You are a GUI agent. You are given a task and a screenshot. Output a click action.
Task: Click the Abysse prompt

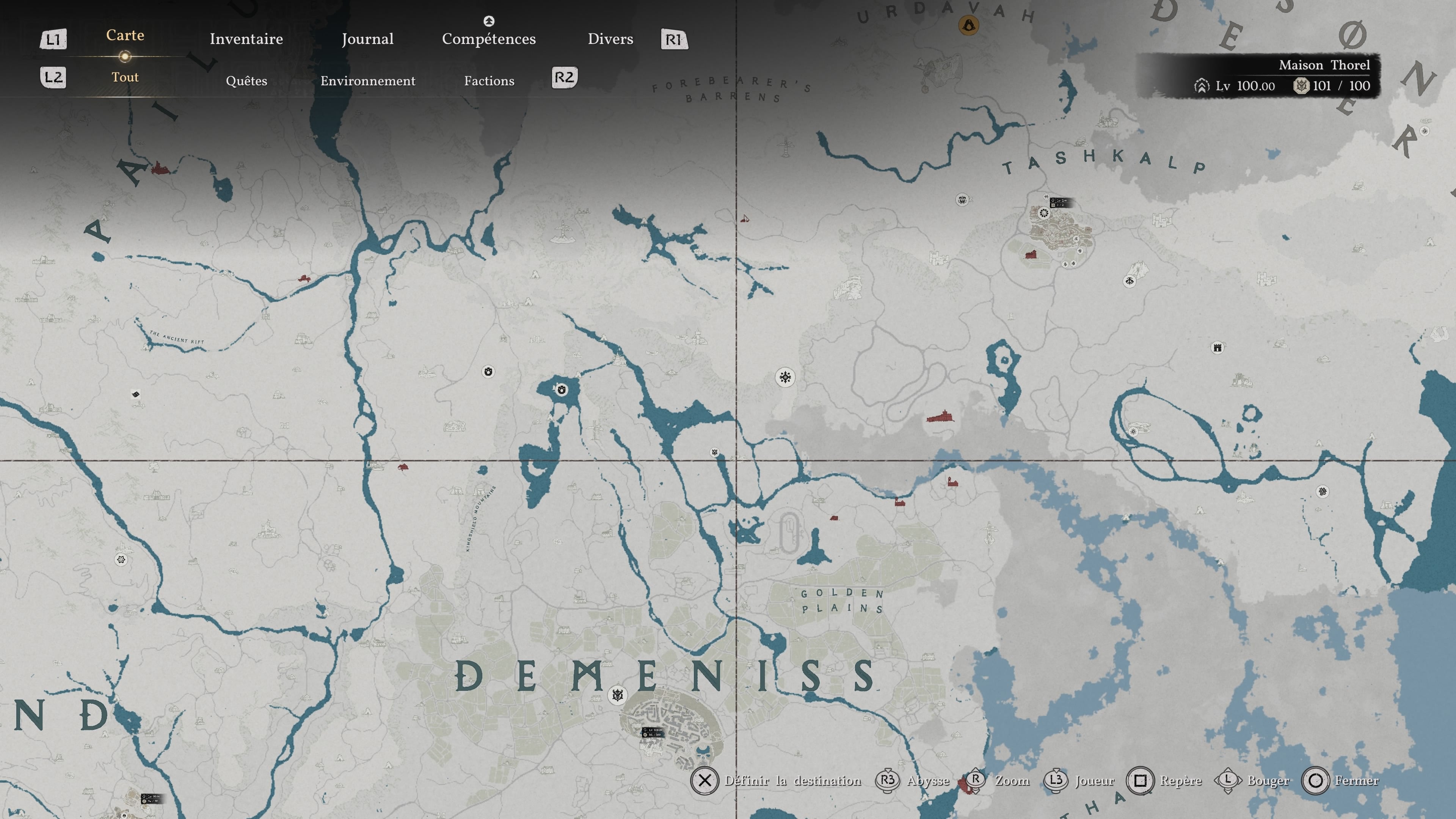click(913, 781)
